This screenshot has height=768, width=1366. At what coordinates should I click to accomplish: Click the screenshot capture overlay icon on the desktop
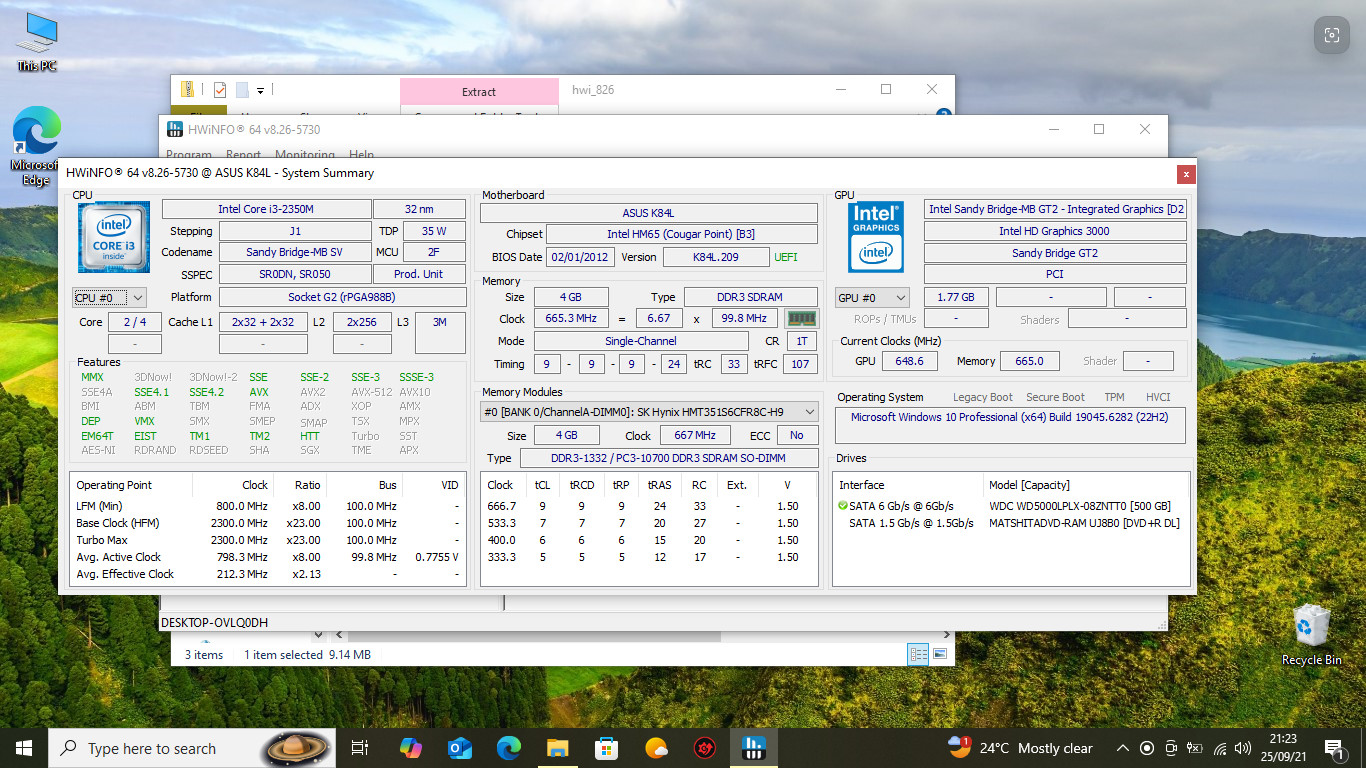pos(1331,35)
